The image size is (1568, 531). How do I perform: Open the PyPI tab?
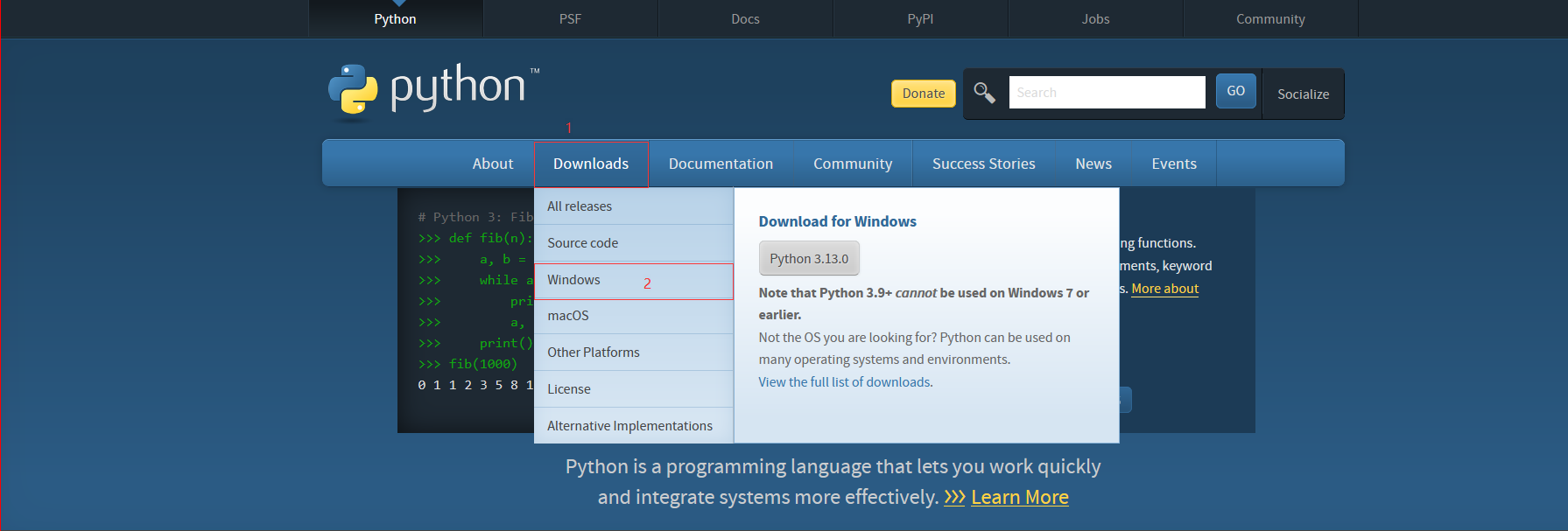tap(921, 18)
